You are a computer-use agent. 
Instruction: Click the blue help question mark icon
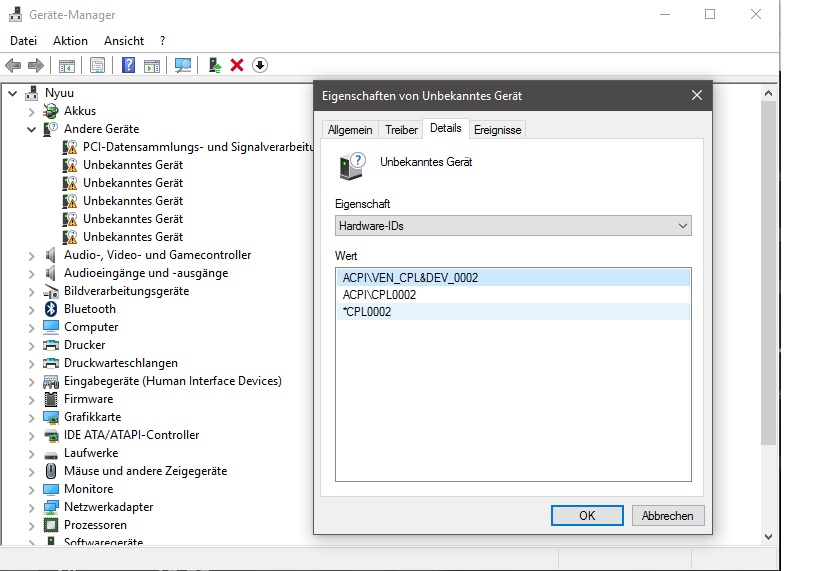[x=128, y=65]
